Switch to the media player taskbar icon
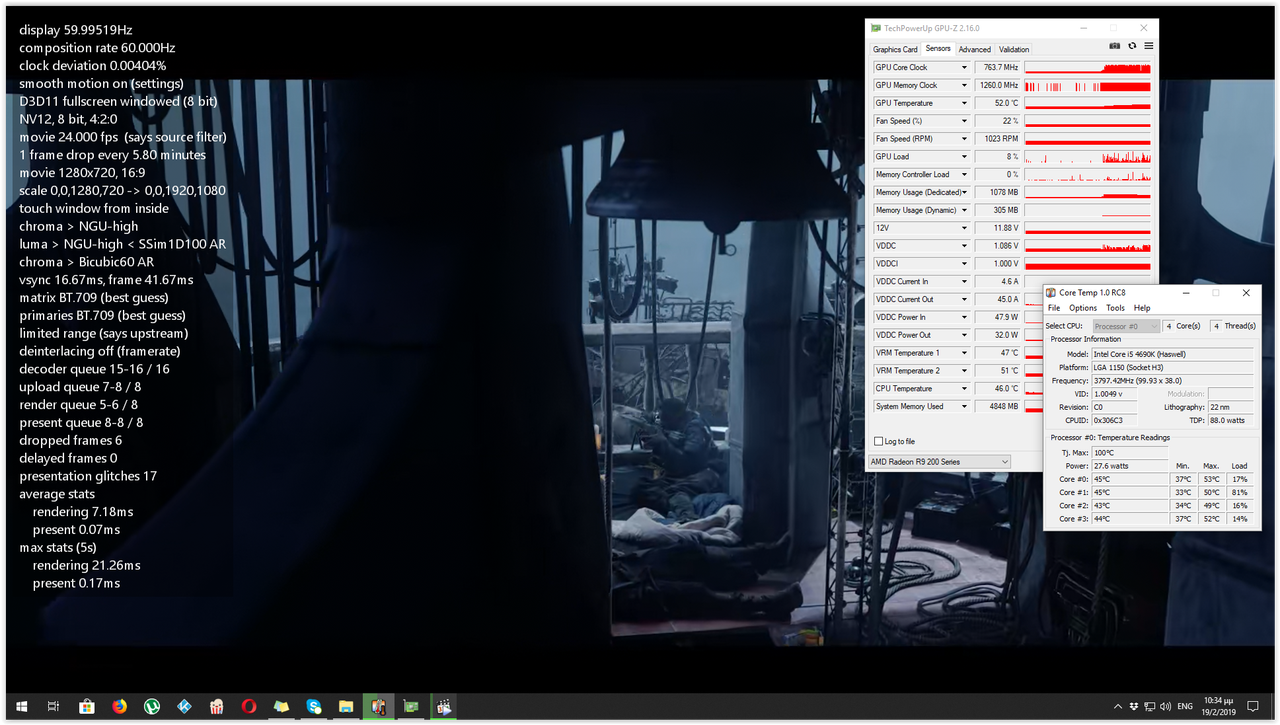This screenshot has width=1280, height=725. 443,706
